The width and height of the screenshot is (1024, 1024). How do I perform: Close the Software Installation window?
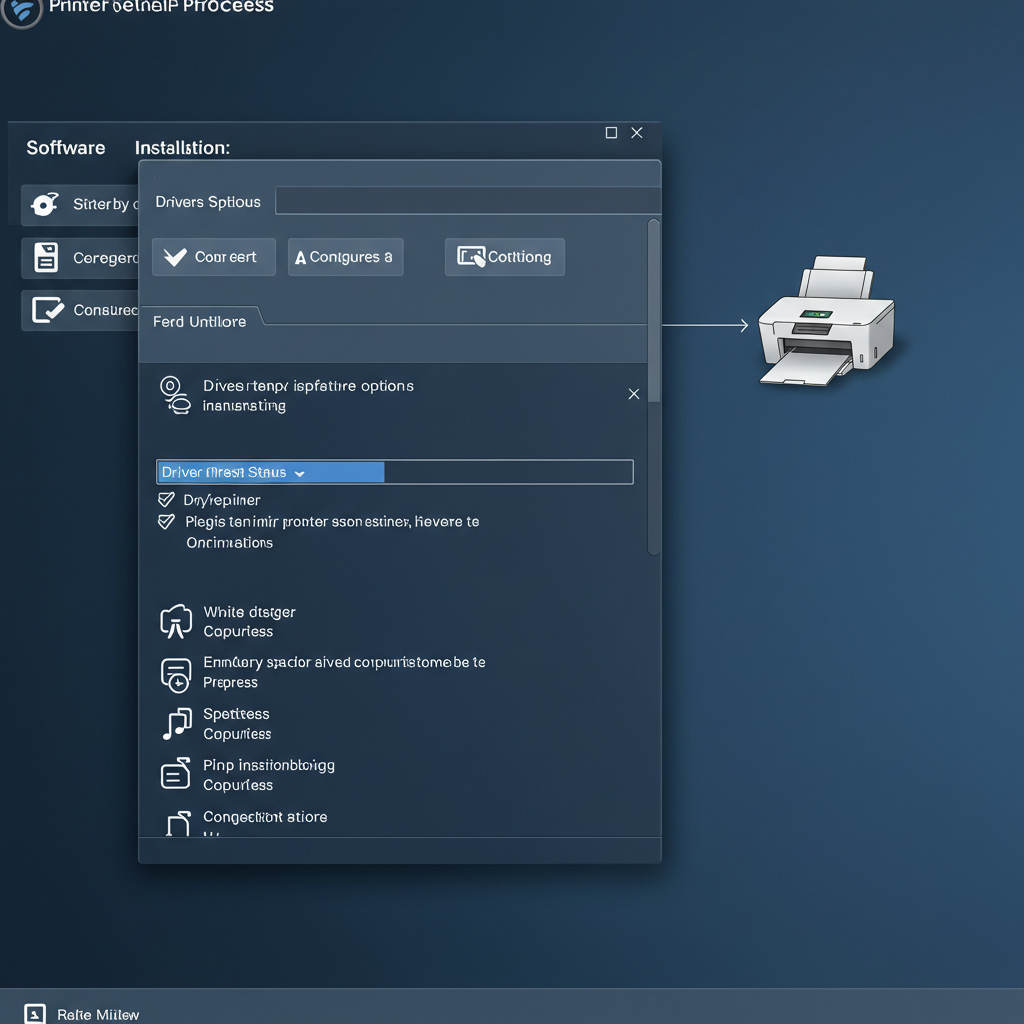[x=637, y=133]
